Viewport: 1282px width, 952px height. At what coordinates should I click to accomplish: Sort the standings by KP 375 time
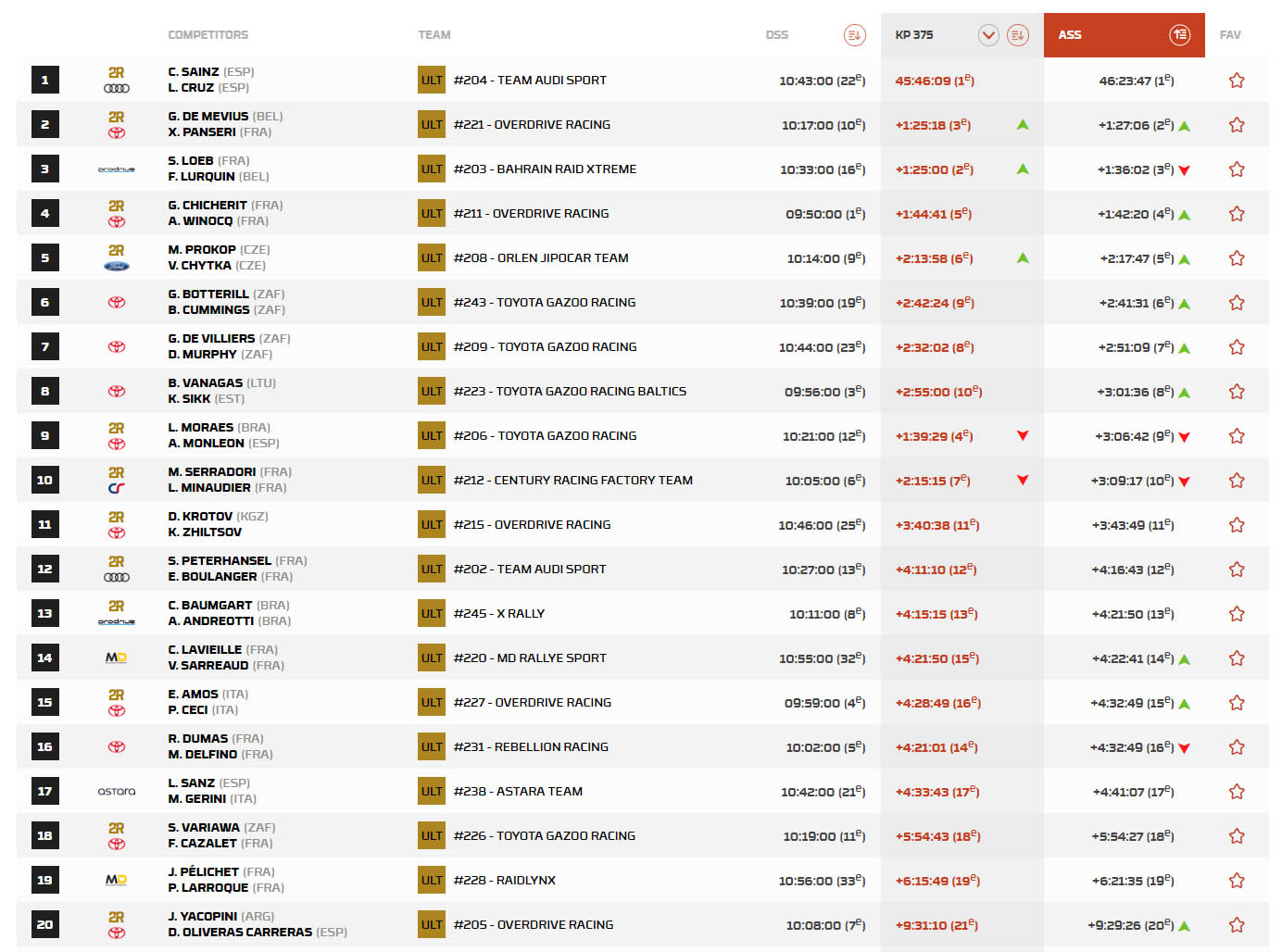pyautogui.click(x=1017, y=35)
